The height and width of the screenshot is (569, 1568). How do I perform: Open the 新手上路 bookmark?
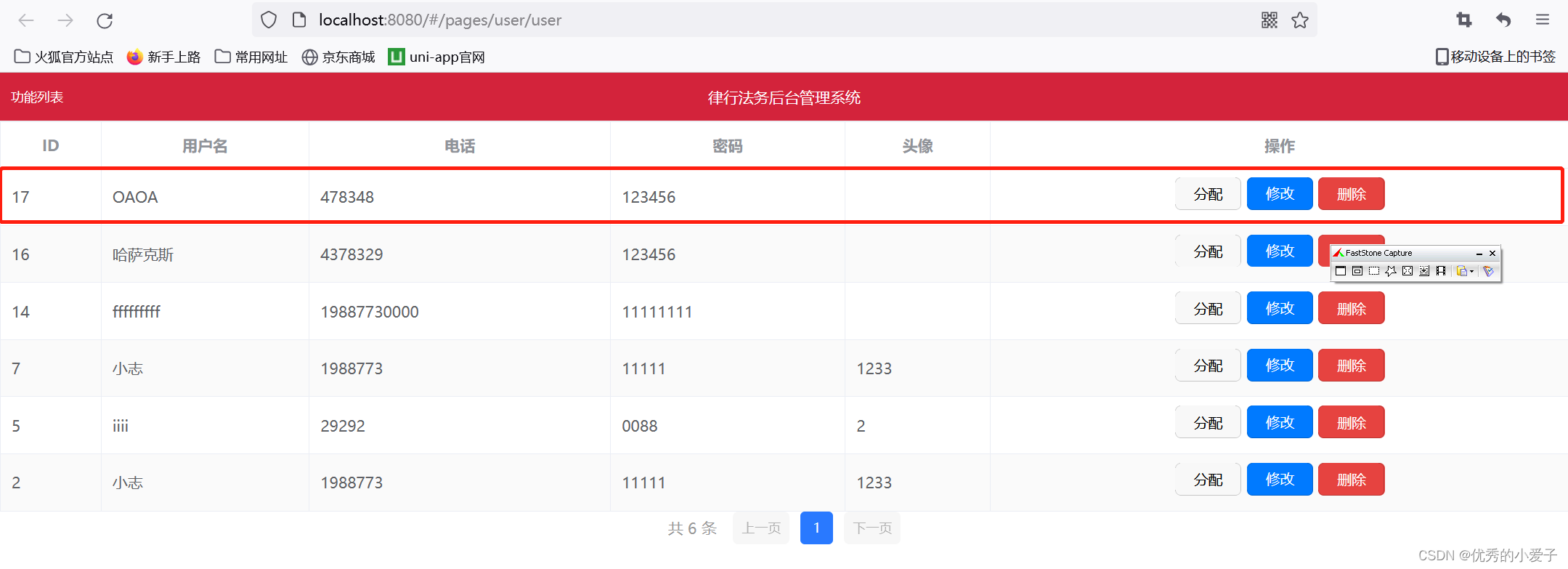[x=163, y=57]
